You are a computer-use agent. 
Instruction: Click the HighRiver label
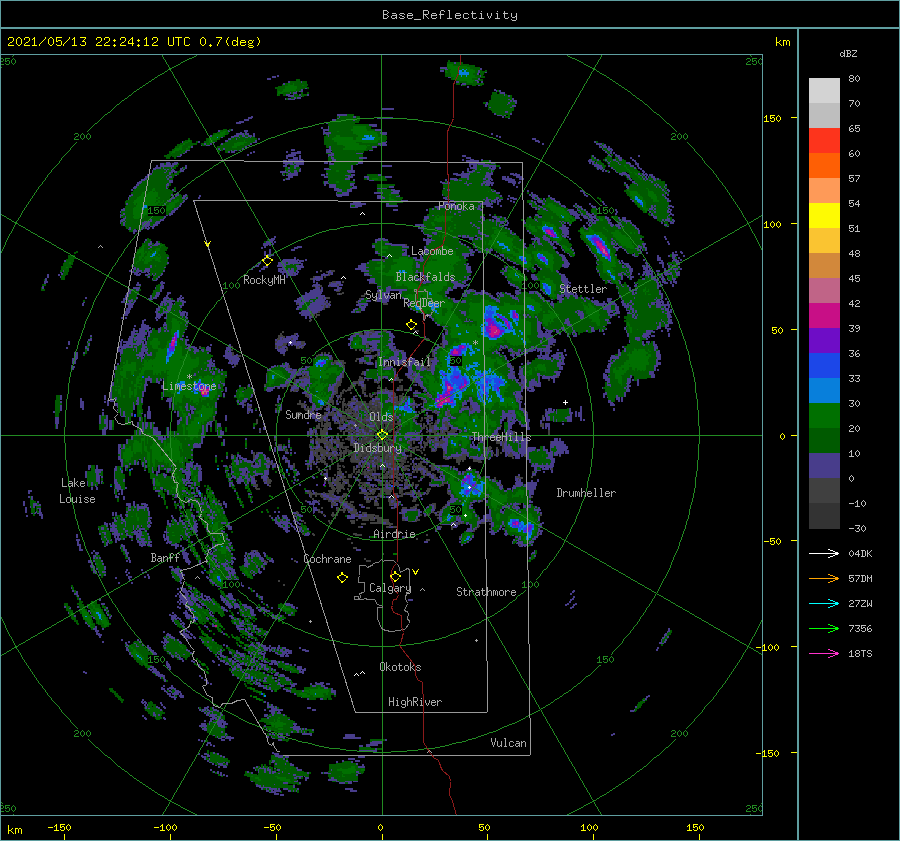tap(415, 702)
